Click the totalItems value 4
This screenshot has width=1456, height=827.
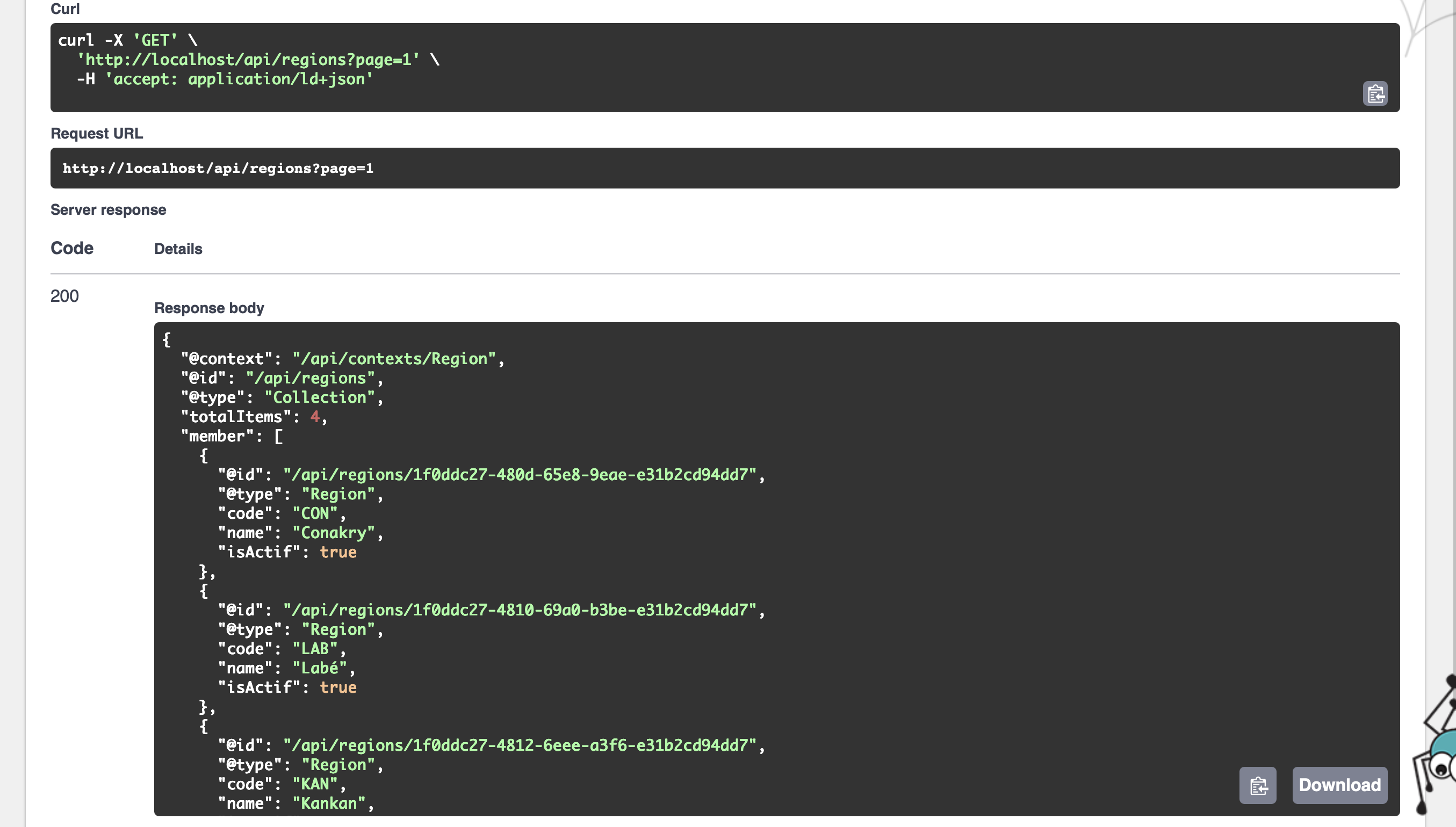pos(315,417)
